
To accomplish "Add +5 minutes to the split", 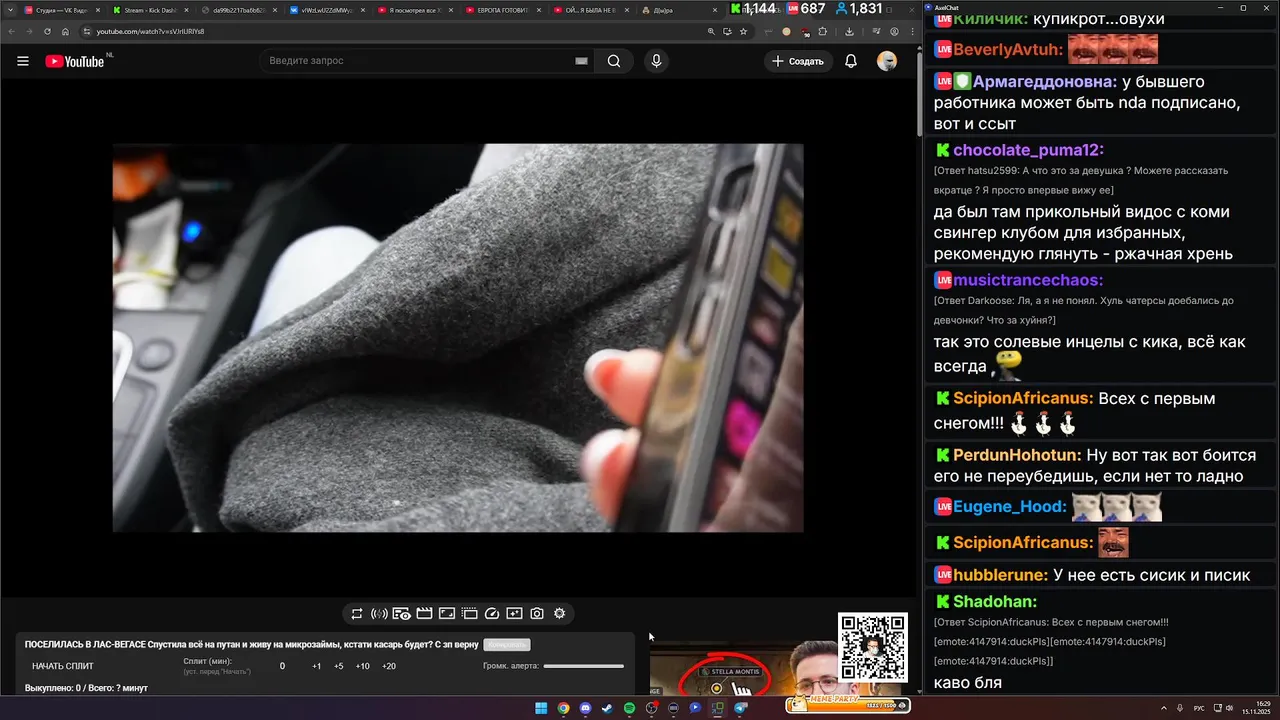I will coord(339,666).
